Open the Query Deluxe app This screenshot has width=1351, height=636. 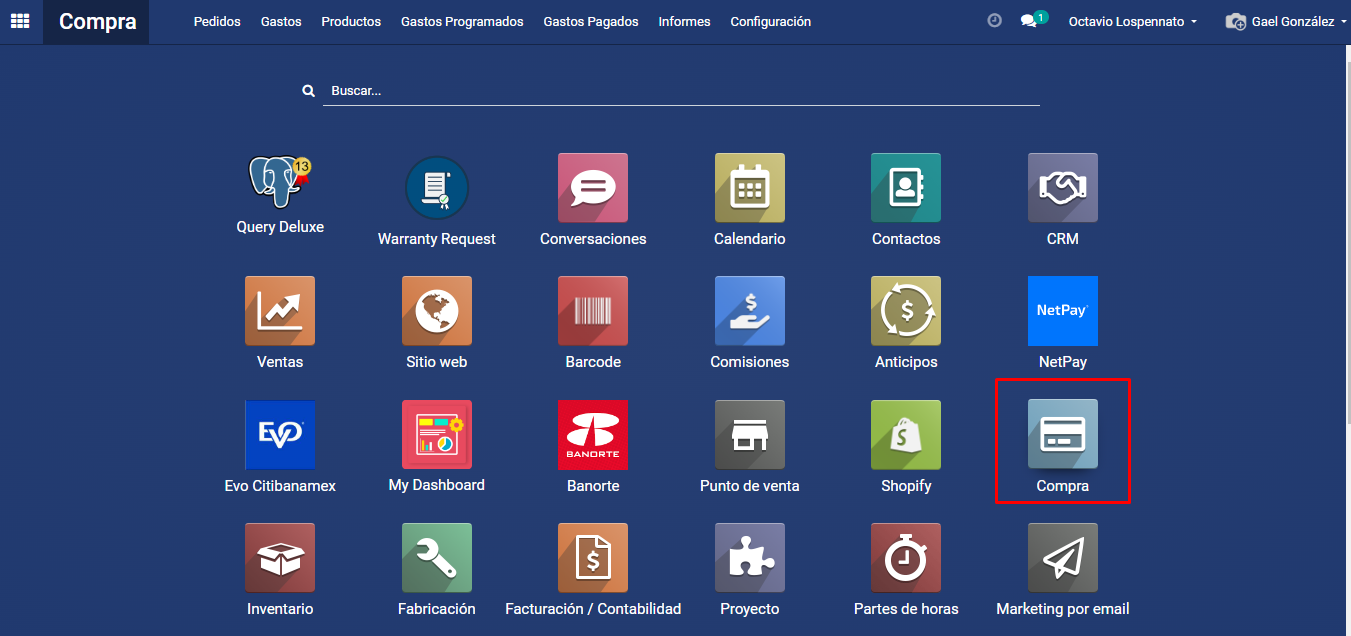pos(280,182)
